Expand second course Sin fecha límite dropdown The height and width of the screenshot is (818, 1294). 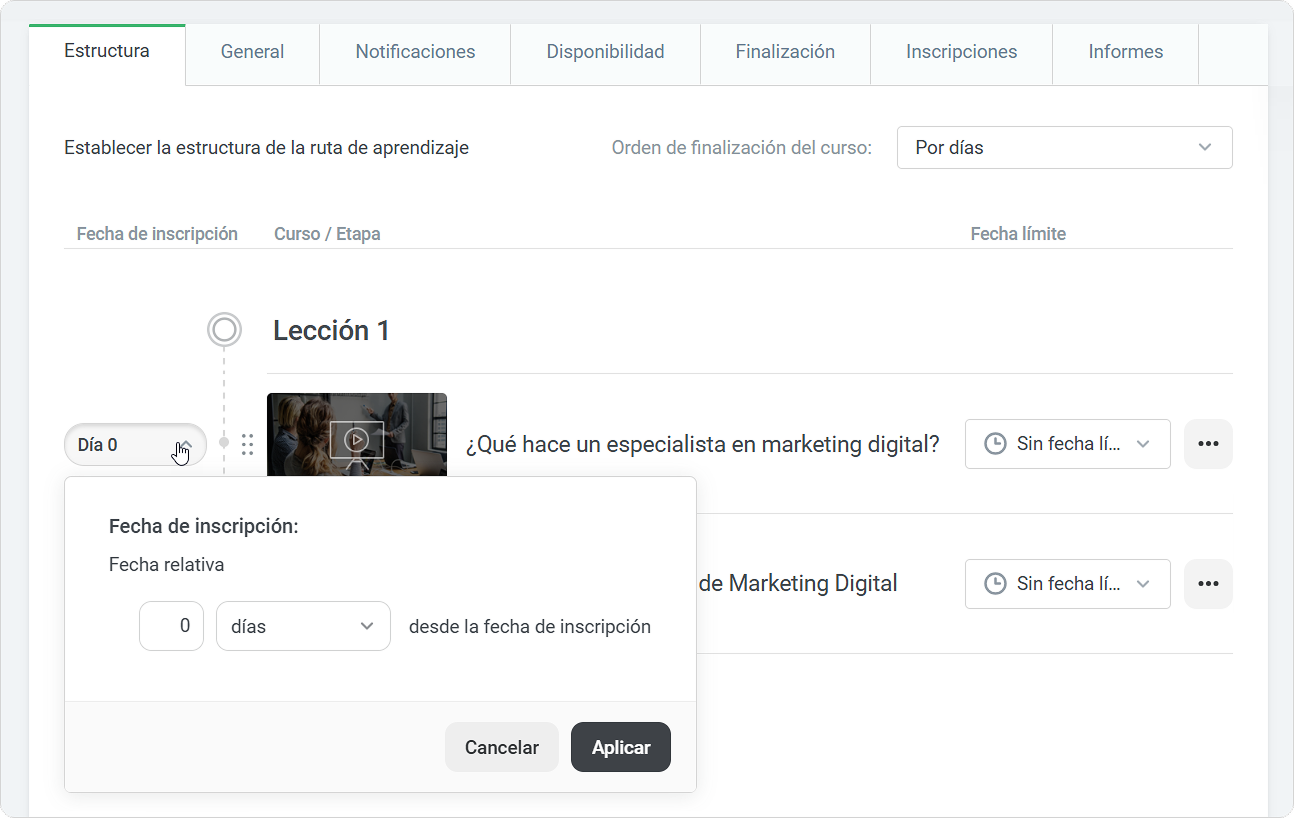pos(1068,584)
